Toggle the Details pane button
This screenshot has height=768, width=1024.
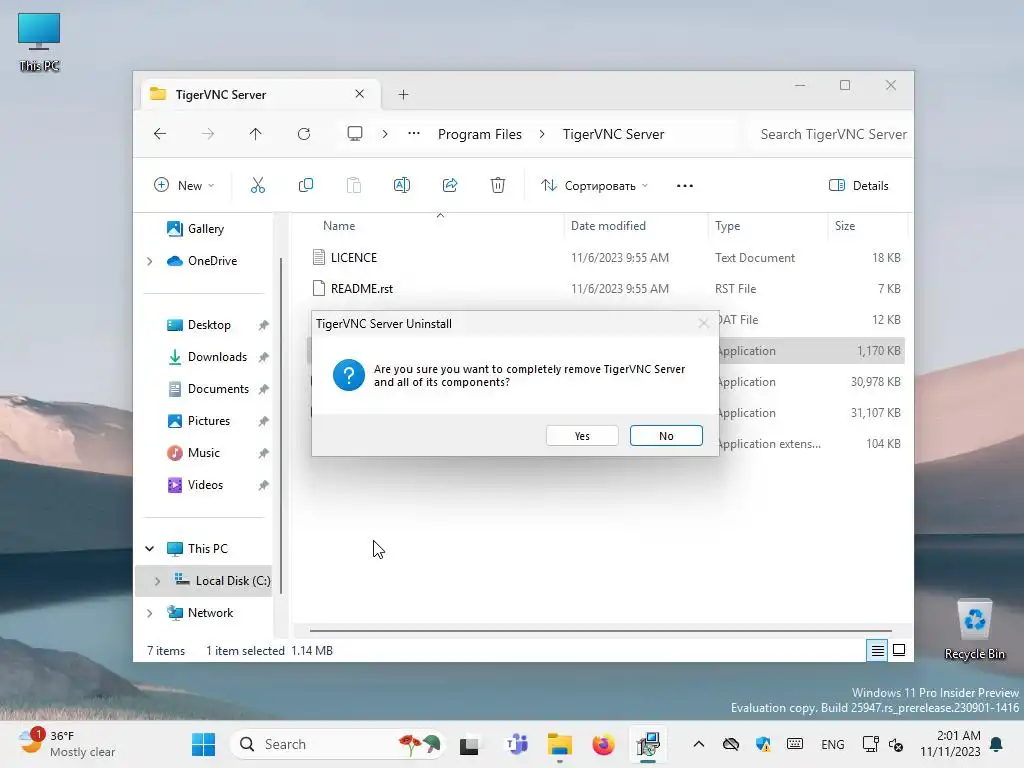(x=858, y=185)
